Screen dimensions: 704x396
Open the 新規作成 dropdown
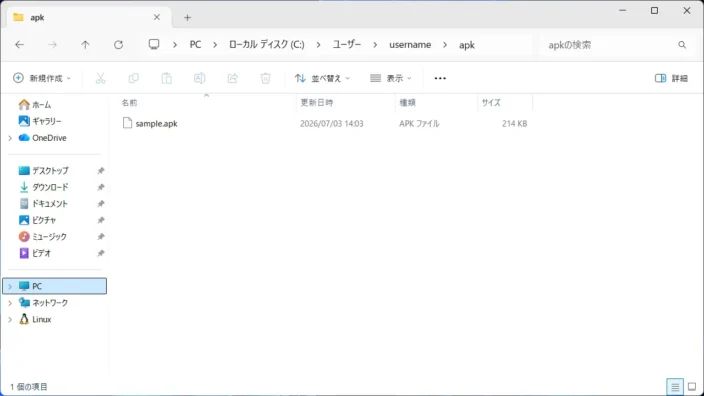click(x=42, y=78)
